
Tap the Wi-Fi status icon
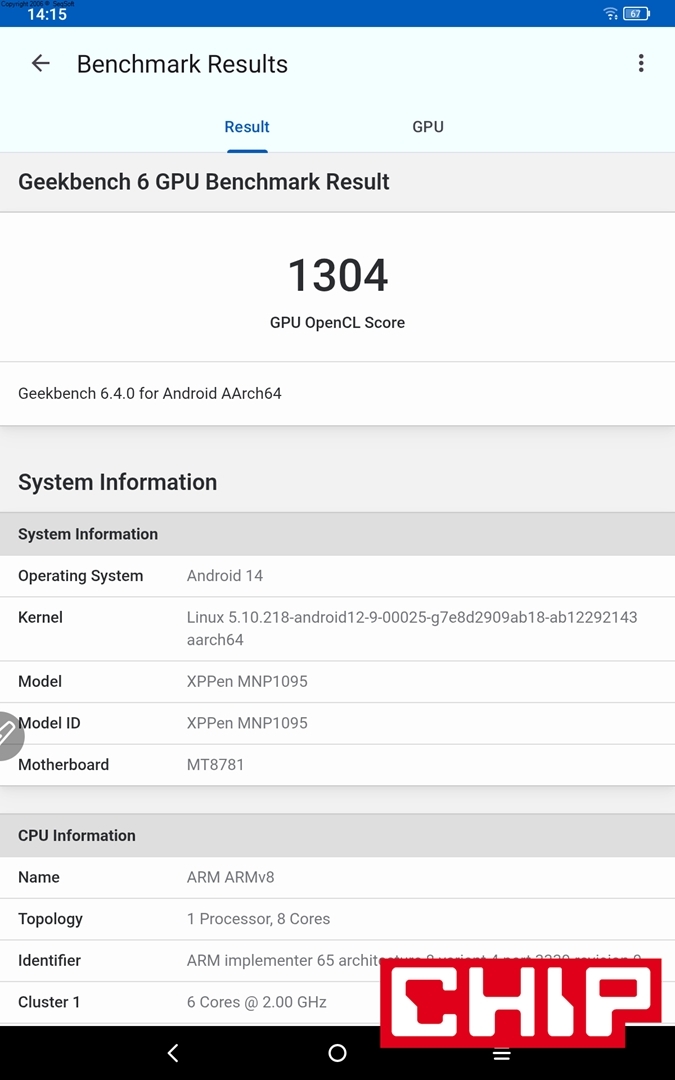click(x=610, y=14)
